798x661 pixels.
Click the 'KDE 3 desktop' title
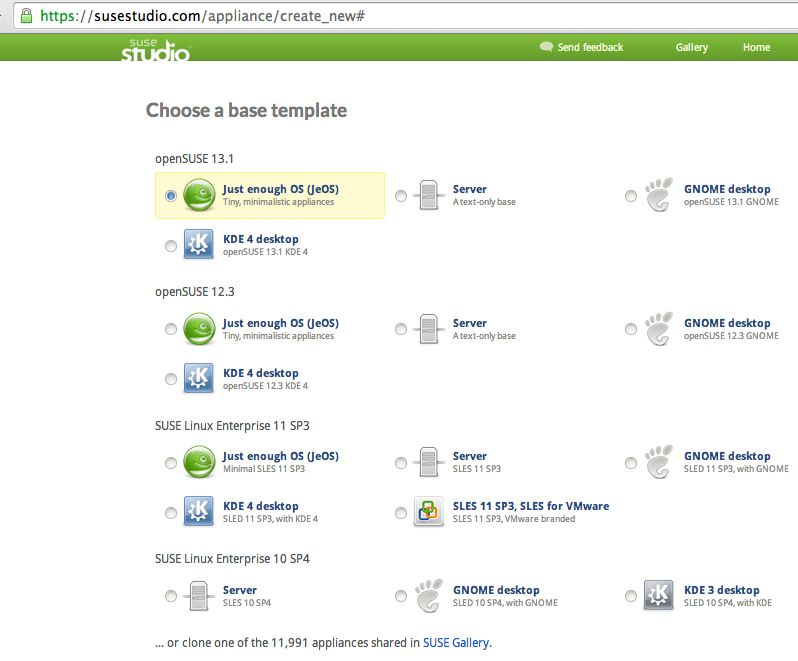tap(722, 590)
